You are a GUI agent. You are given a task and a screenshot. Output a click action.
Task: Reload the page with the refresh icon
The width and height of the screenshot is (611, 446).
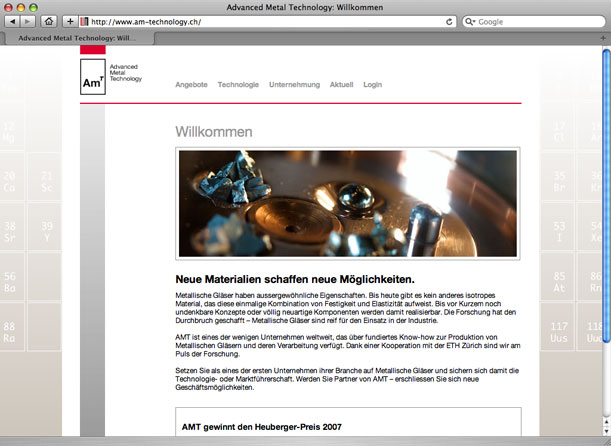pyautogui.click(x=445, y=21)
